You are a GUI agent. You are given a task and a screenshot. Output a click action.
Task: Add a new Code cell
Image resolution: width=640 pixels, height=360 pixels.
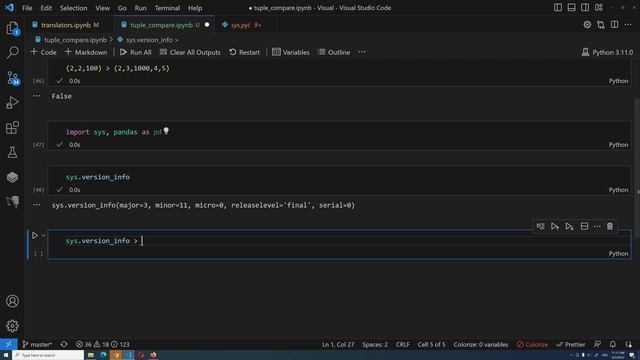click(x=44, y=52)
